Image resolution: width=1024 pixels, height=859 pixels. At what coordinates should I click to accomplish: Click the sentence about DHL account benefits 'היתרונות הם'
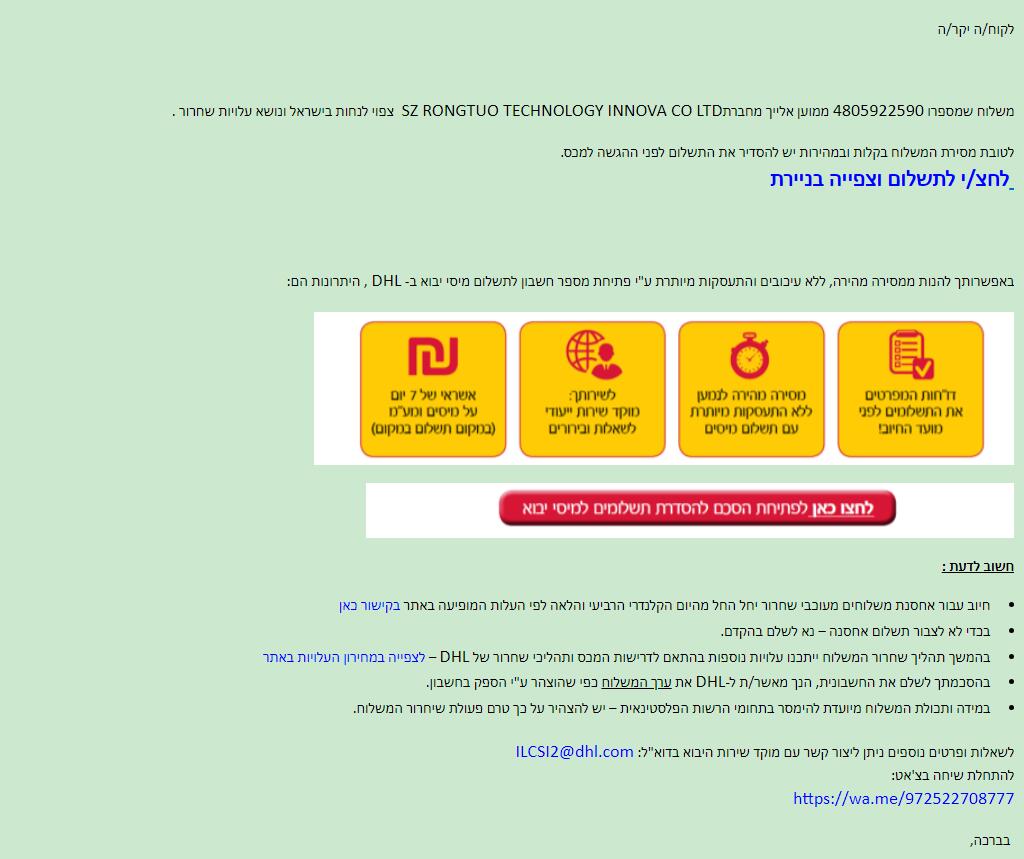650,282
